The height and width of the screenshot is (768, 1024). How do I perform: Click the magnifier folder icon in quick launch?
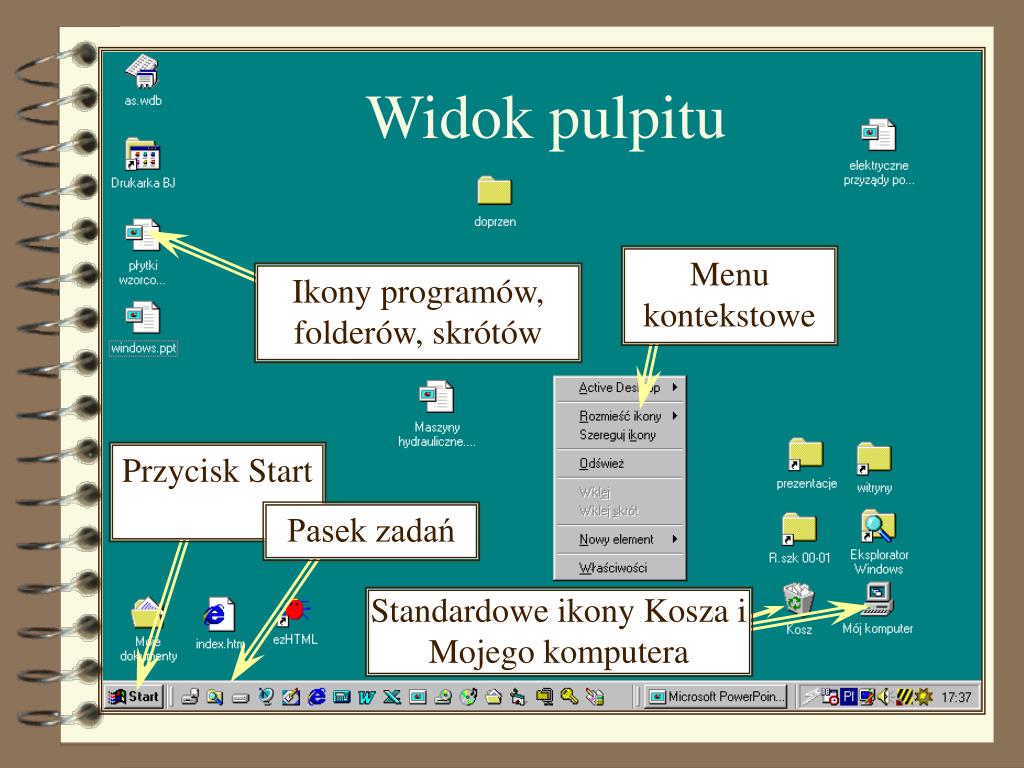point(215,697)
